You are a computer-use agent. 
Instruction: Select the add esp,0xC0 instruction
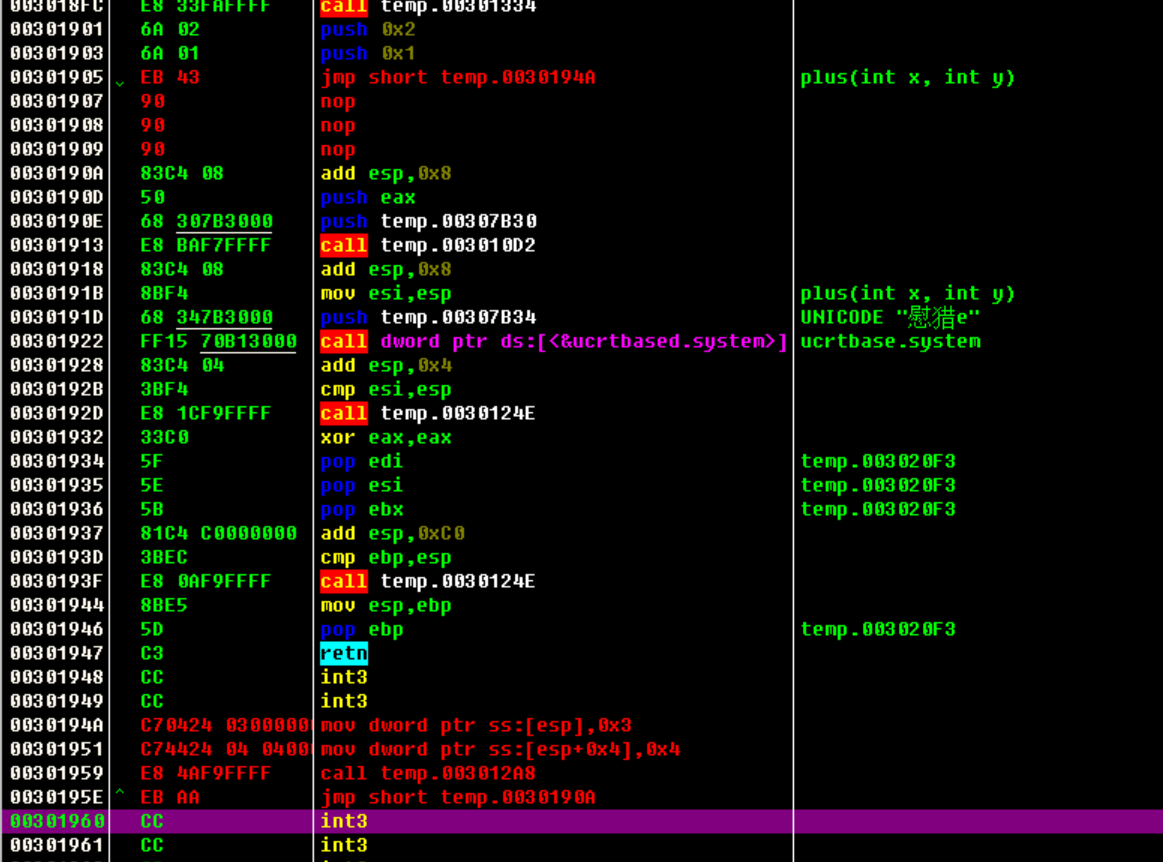pos(392,533)
